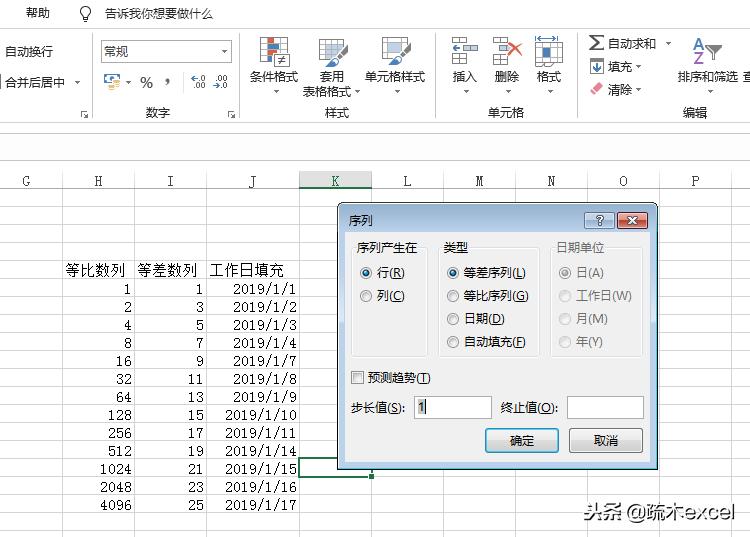Apply comma style number format
This screenshot has width=750, height=537.
point(167,82)
